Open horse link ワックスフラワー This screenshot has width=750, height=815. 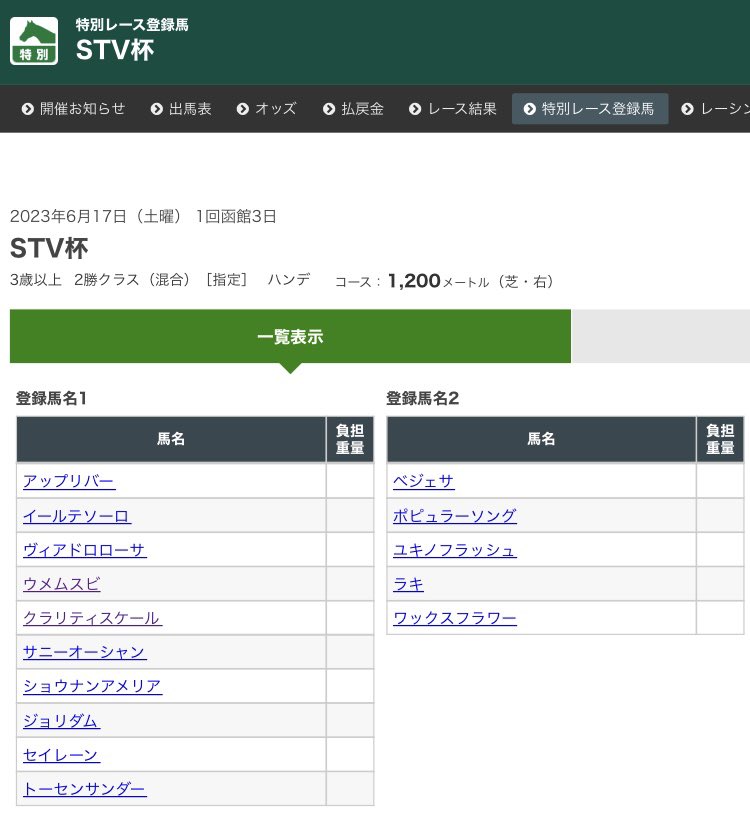coord(455,618)
